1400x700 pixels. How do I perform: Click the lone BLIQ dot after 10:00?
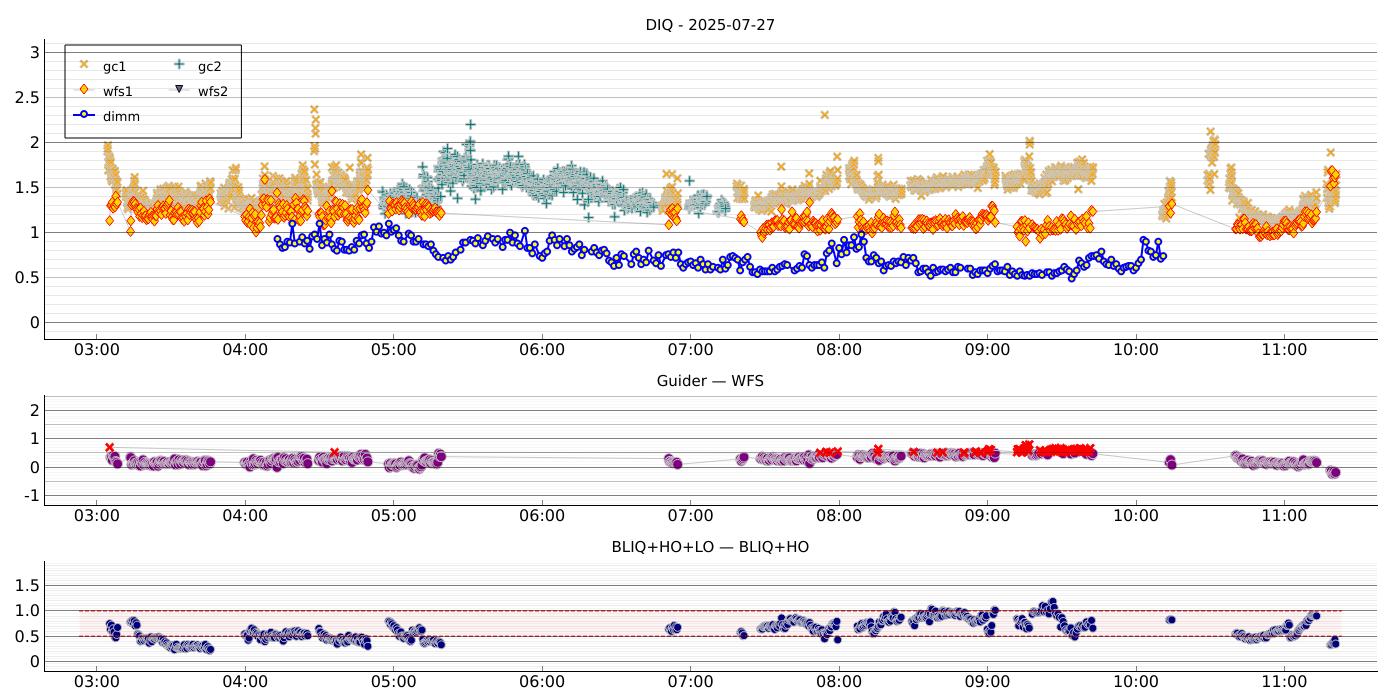click(1170, 620)
